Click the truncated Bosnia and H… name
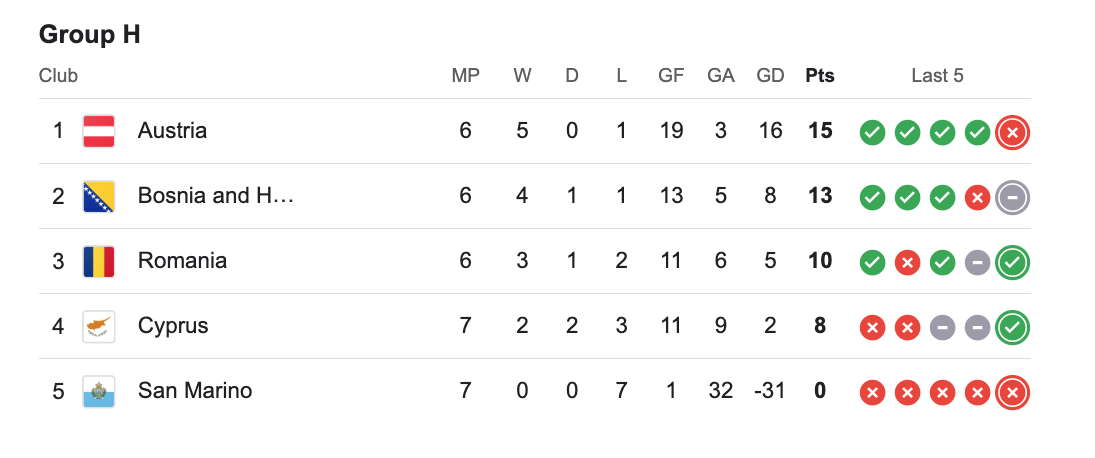Image resolution: width=1095 pixels, height=458 pixels. click(216, 196)
